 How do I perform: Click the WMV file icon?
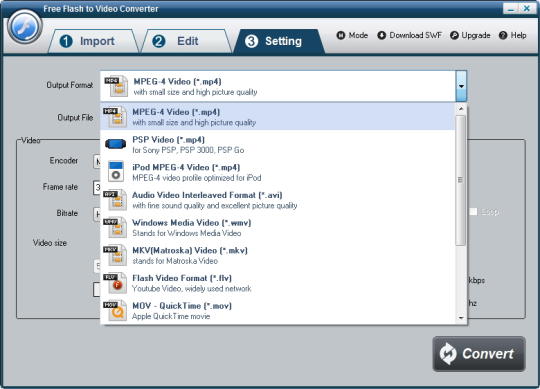[115, 228]
